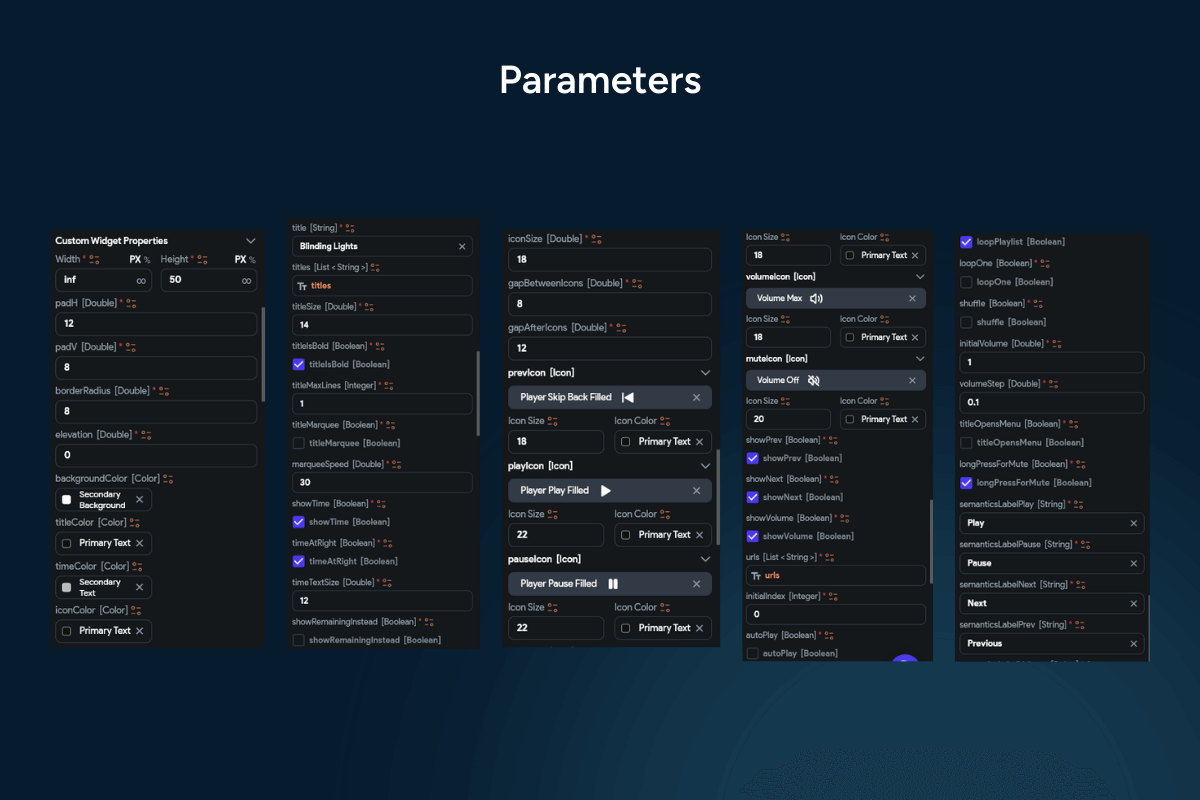Collapse the volumeIcon section chevron
Screen dimensions: 1200x800
pos(920,276)
